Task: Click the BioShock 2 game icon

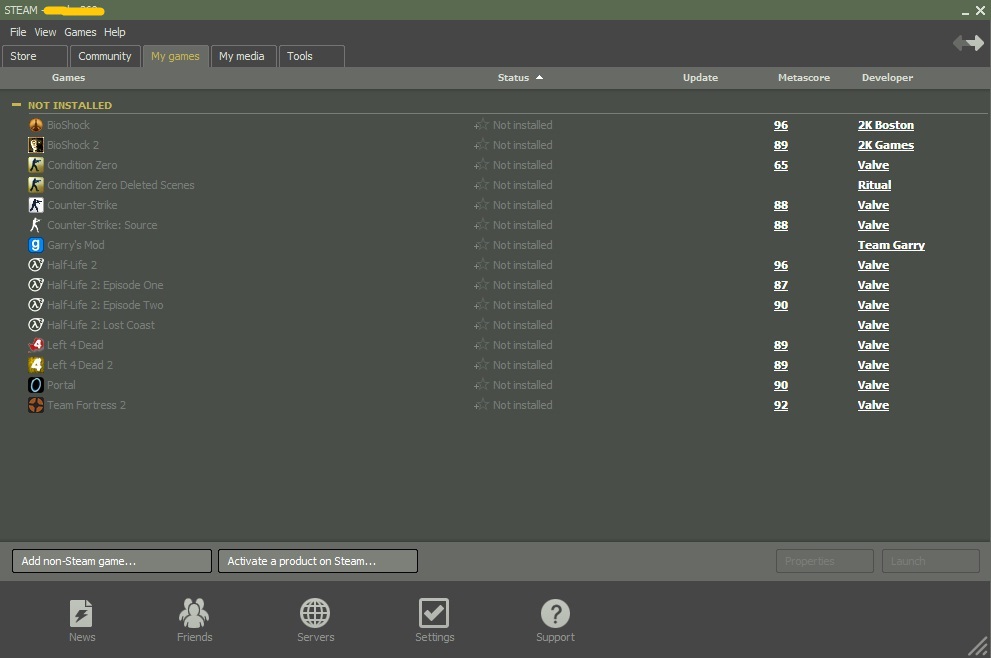Action: [36, 145]
